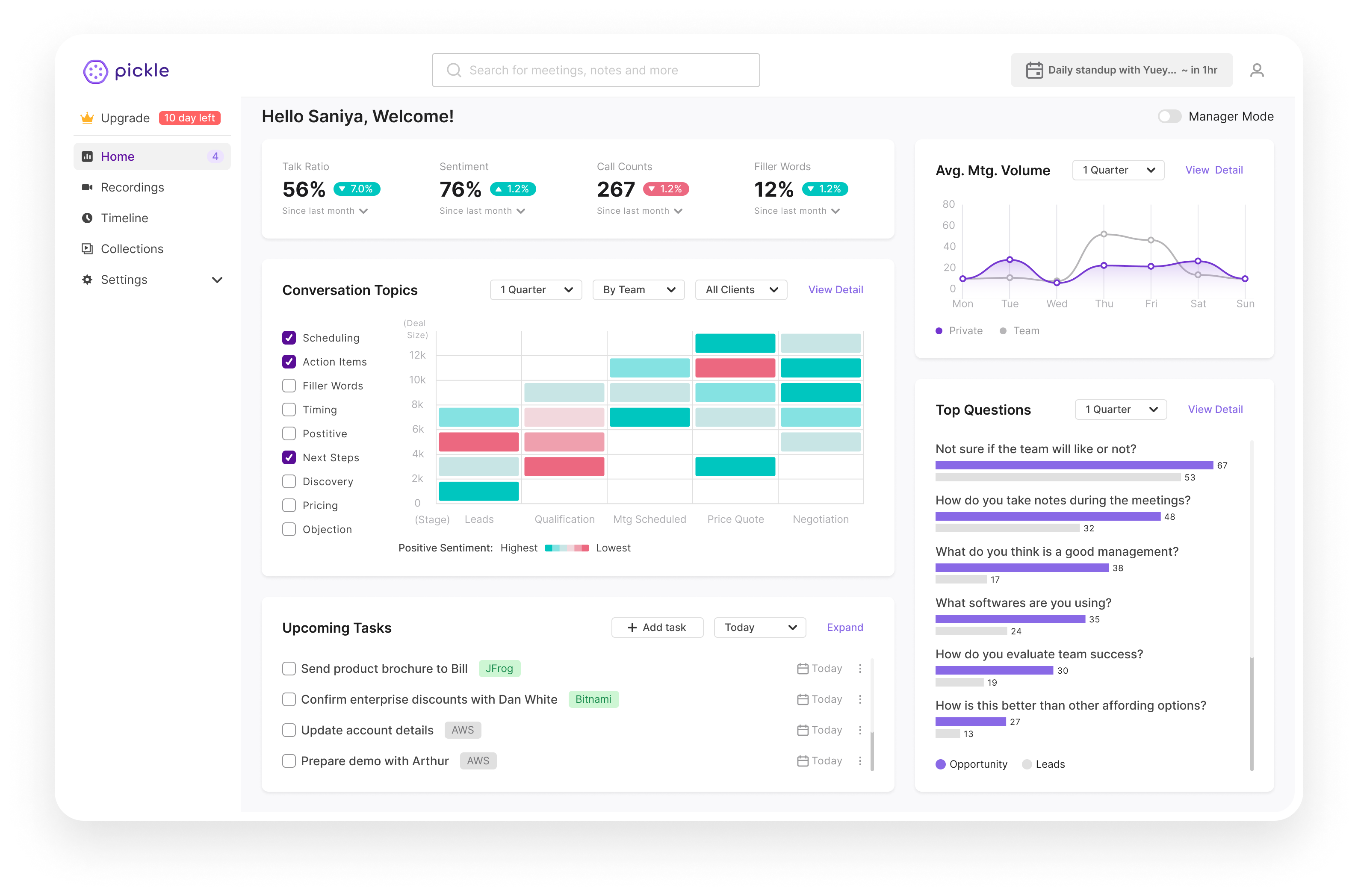Click the Recordings camera icon
This screenshot has width=1358, height=896.
point(87,187)
